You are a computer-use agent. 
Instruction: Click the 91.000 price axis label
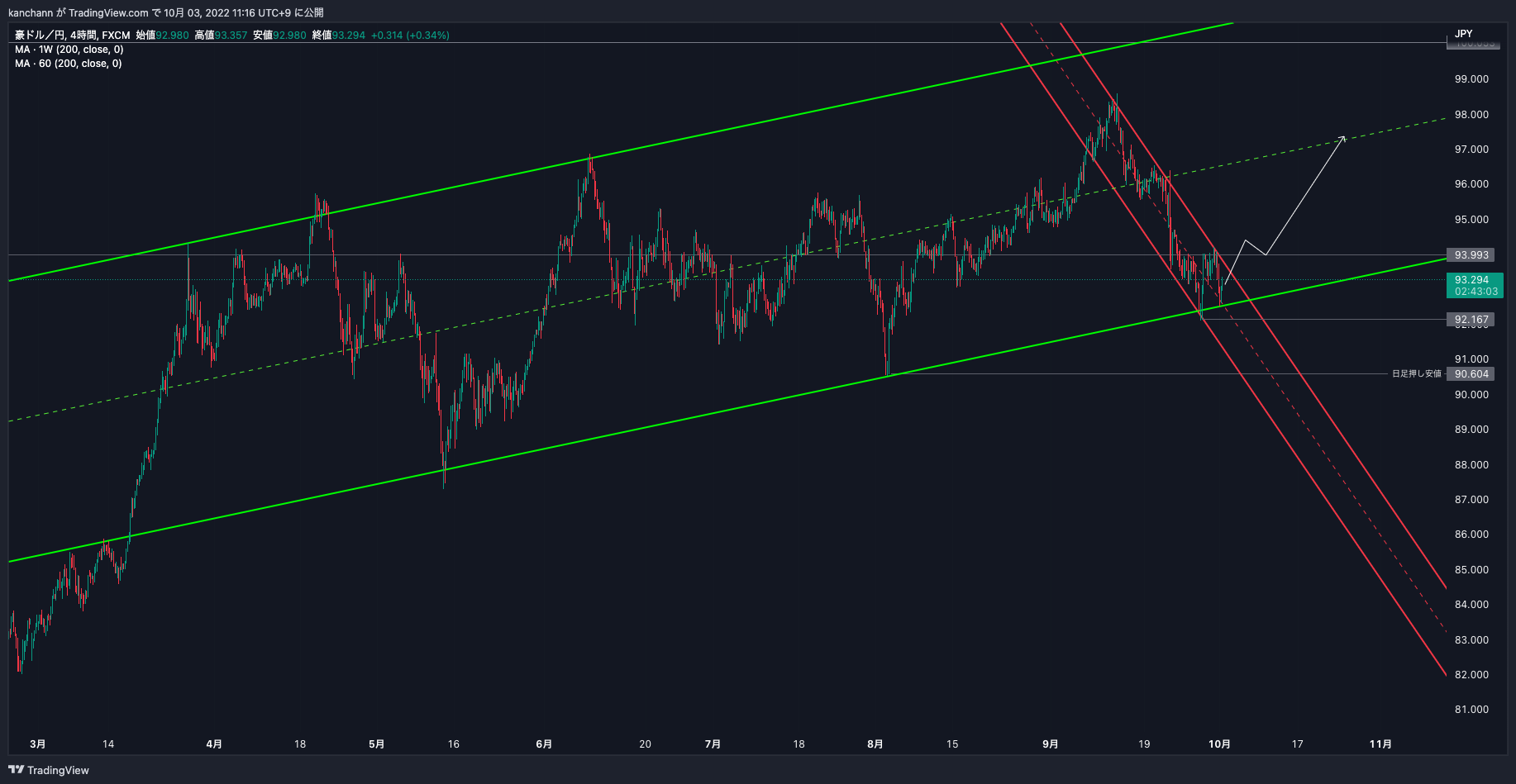pyautogui.click(x=1471, y=359)
